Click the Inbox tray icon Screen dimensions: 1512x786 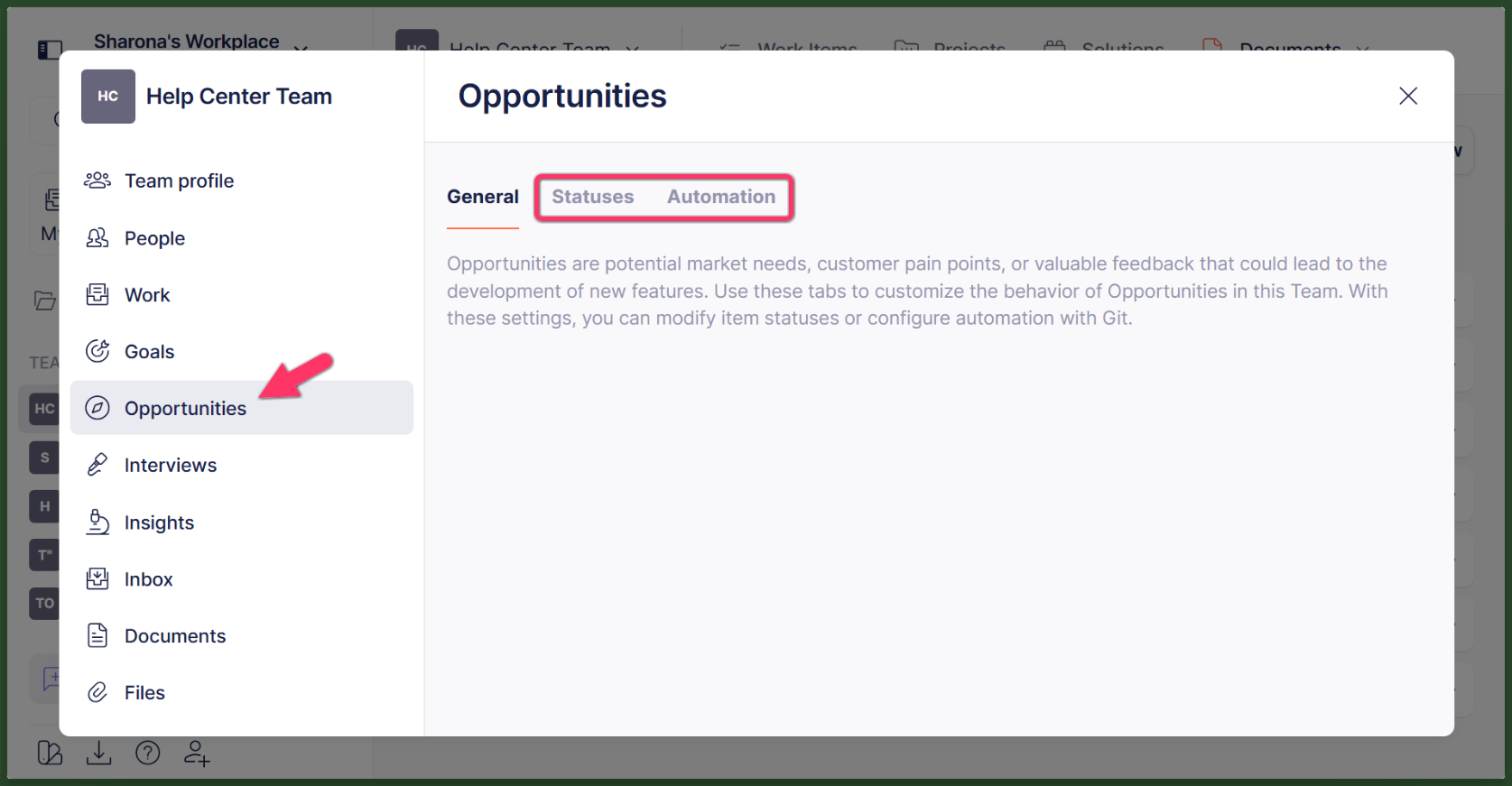(x=97, y=579)
